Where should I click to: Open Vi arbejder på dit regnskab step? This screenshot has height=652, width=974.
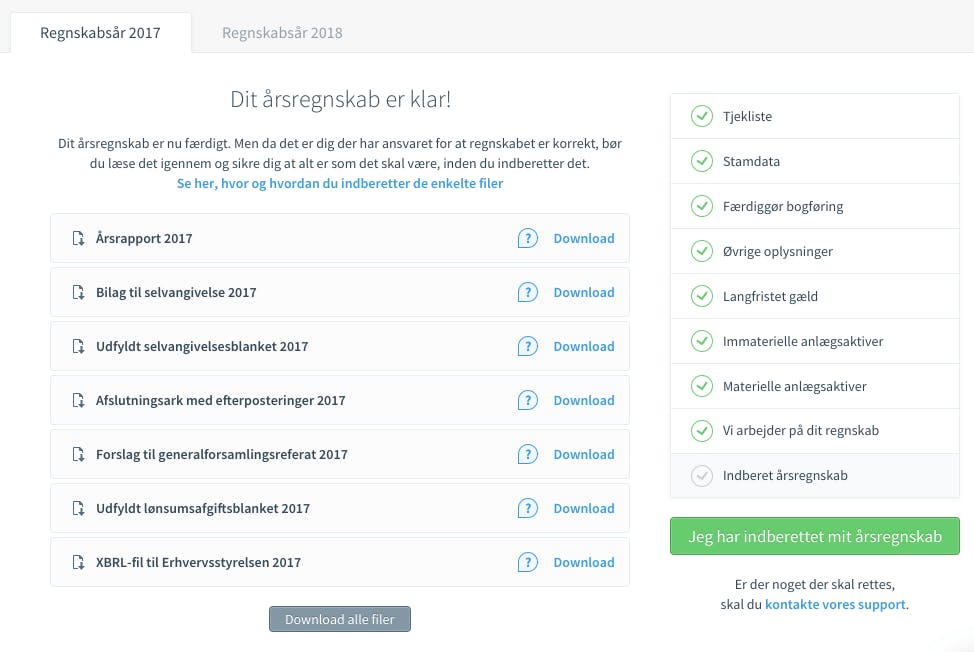click(815, 430)
